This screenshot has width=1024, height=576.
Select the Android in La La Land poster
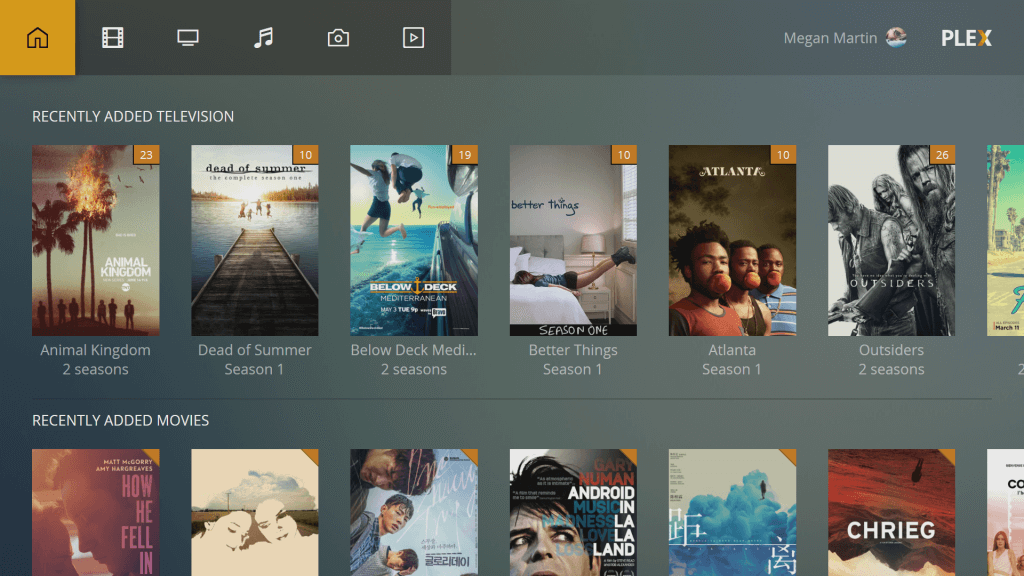pos(573,512)
